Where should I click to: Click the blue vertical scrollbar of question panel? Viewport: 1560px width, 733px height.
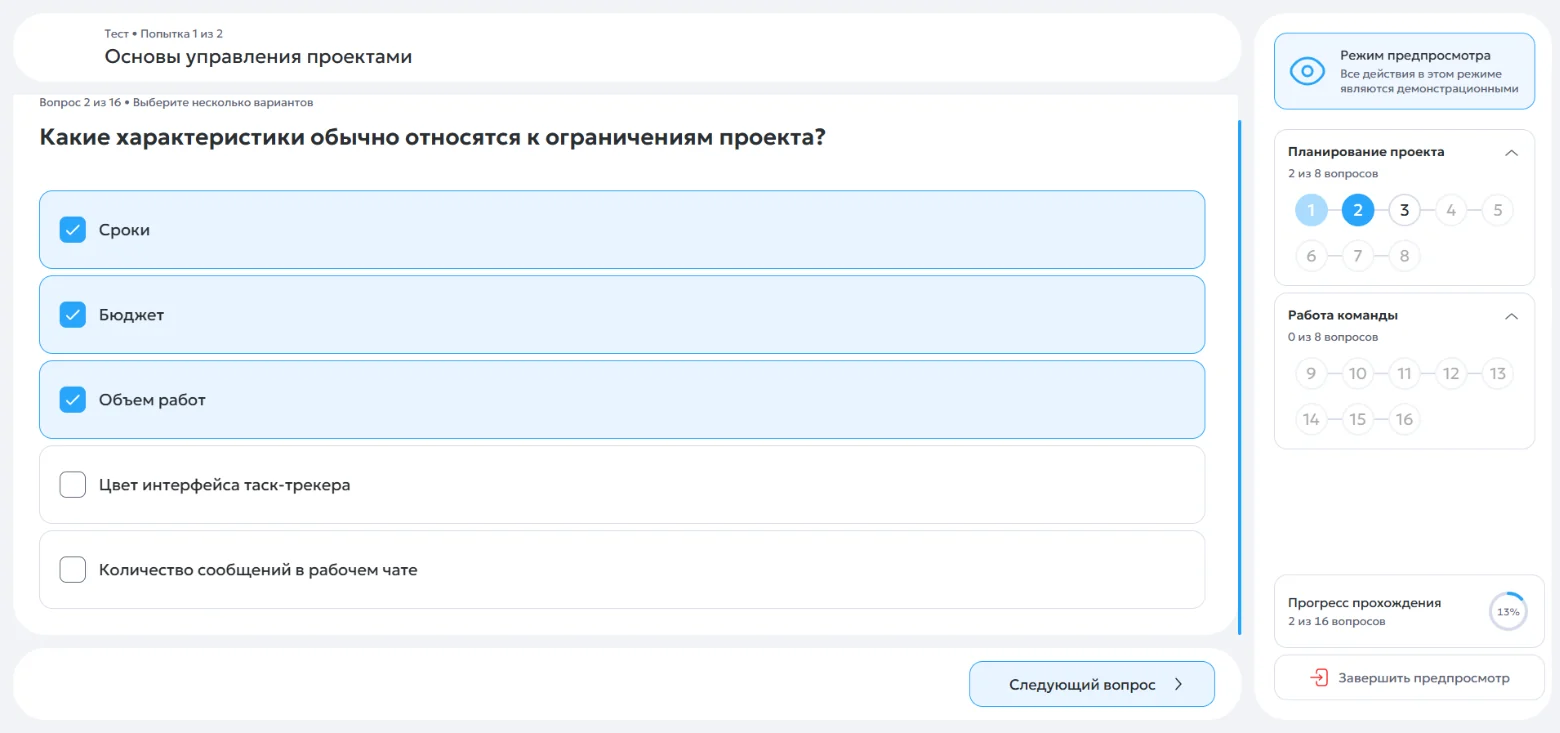click(x=1240, y=377)
